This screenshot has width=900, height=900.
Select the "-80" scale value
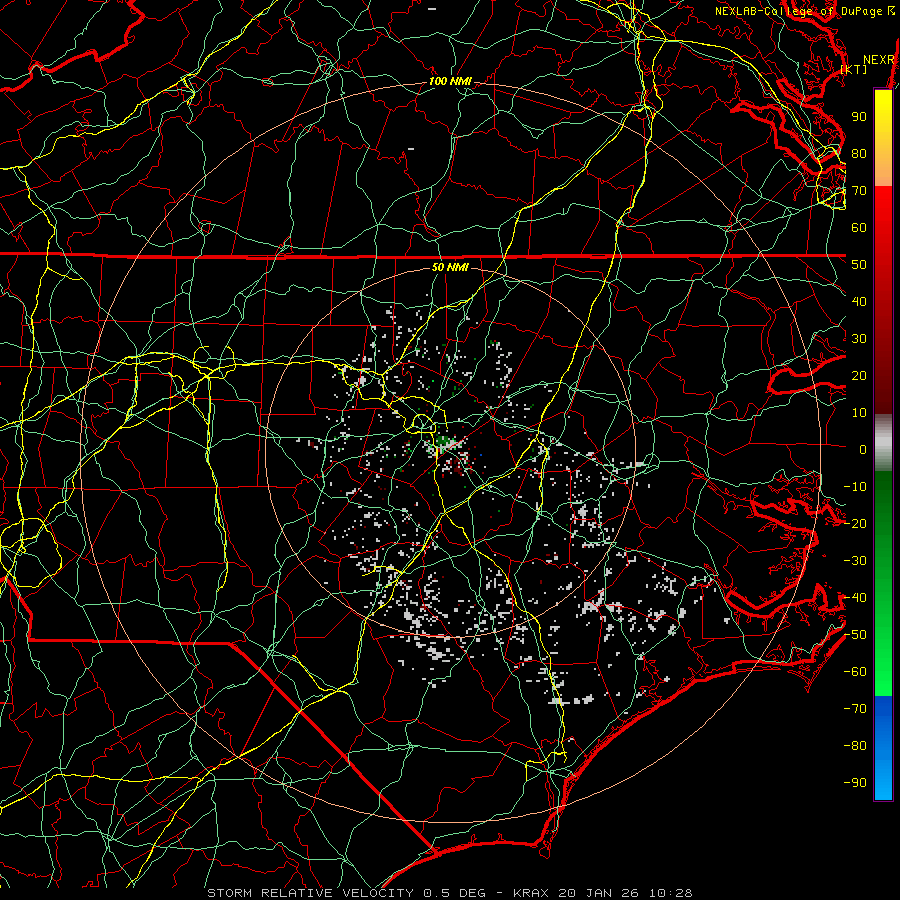point(855,746)
